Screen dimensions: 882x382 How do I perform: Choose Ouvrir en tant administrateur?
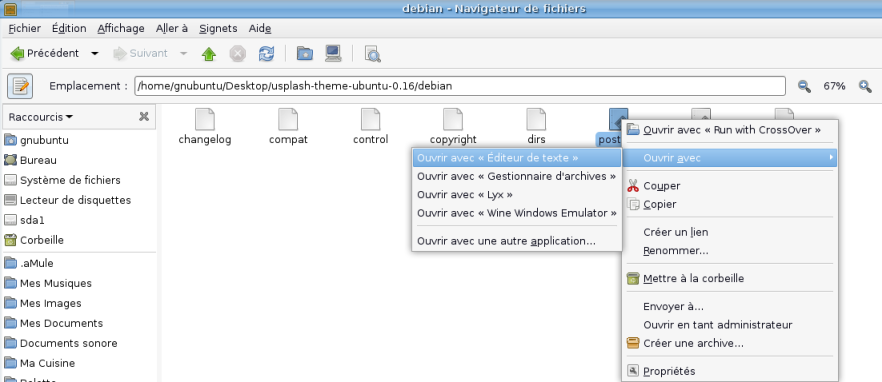tap(730, 325)
